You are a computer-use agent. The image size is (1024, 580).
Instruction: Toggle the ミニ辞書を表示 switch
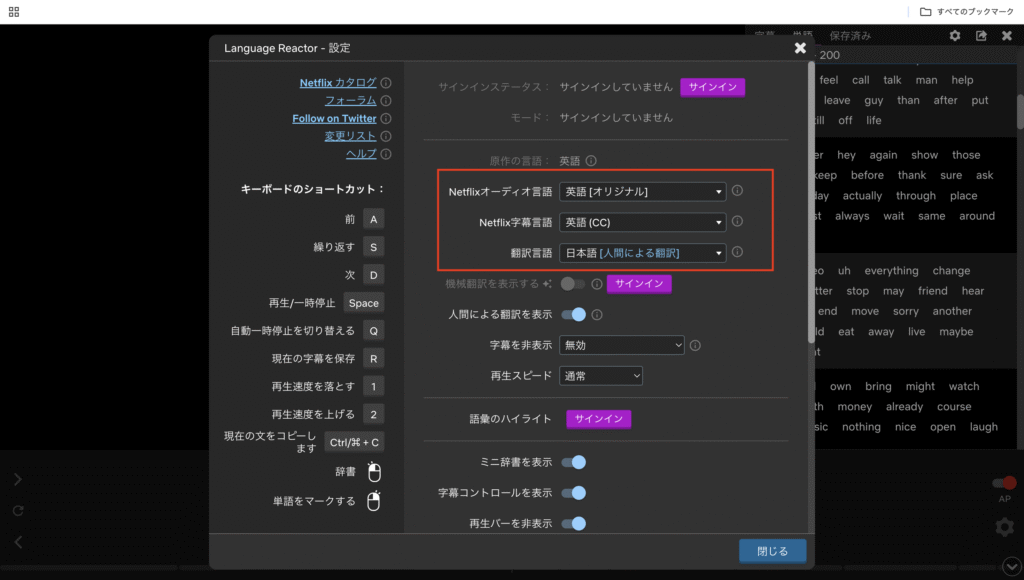tap(573, 462)
